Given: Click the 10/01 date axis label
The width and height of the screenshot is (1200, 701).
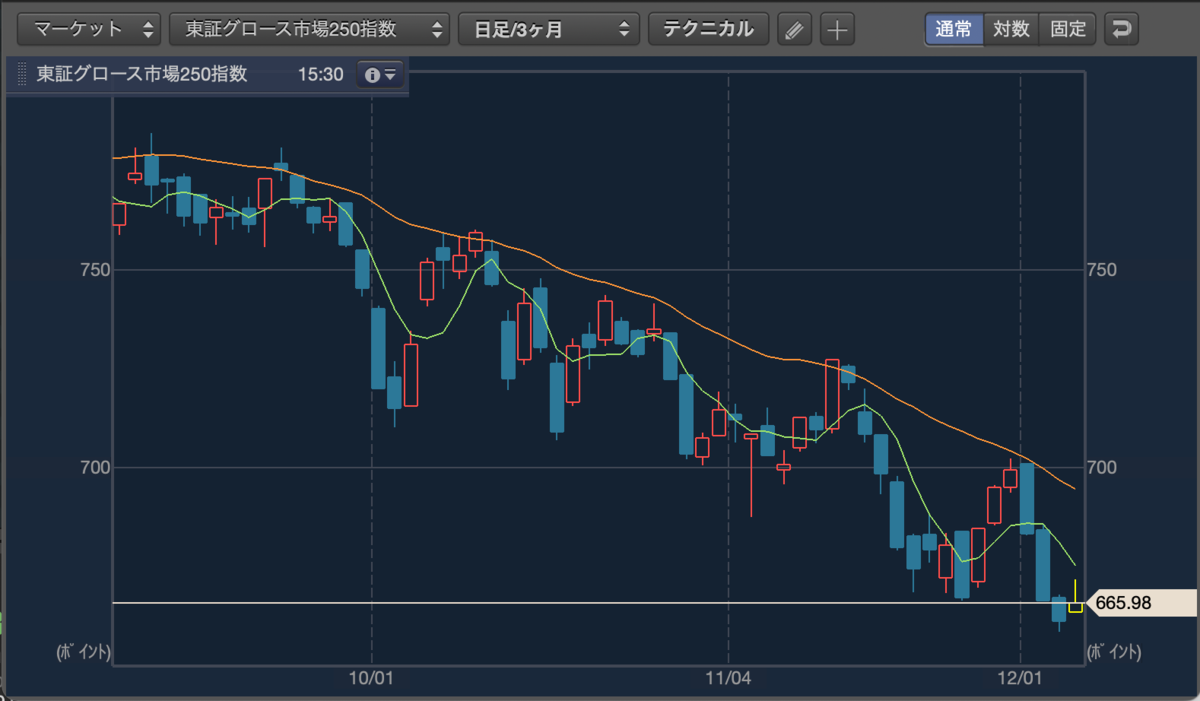Looking at the screenshot, I should pos(371,677).
